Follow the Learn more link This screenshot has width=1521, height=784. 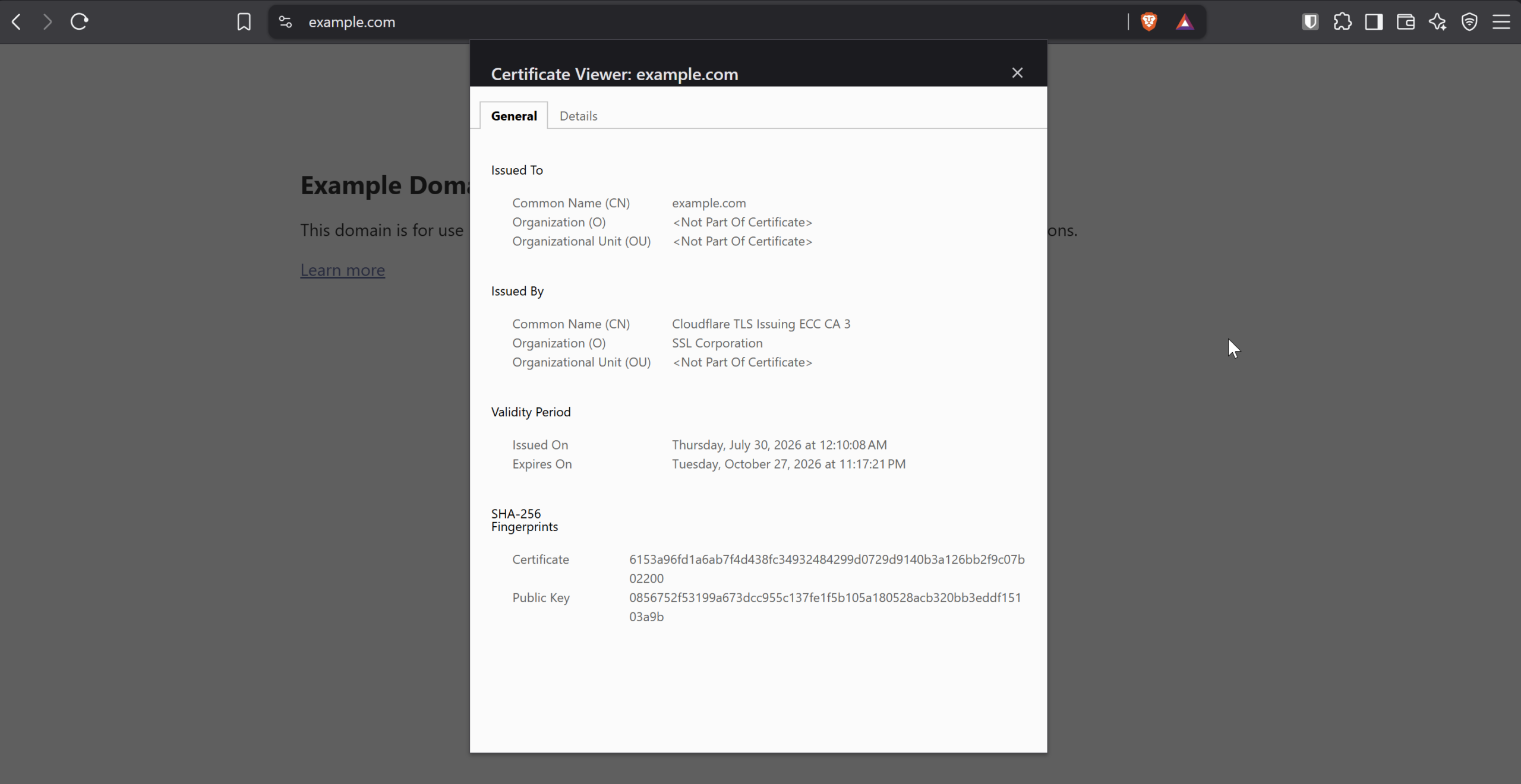point(343,270)
